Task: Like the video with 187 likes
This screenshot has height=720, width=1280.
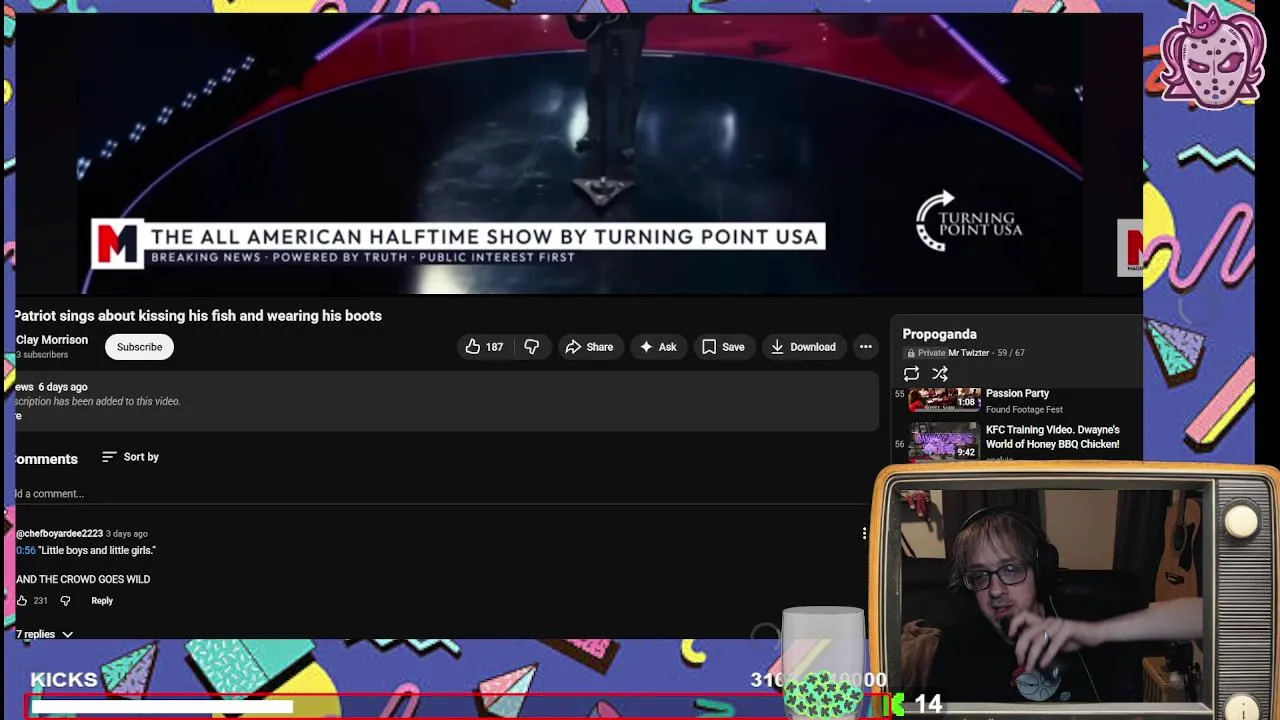Action: click(x=484, y=347)
